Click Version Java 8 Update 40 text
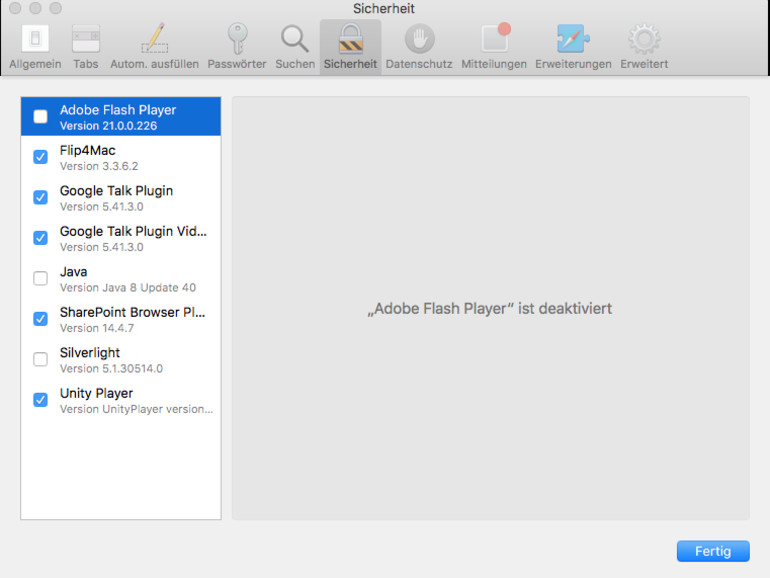The height and width of the screenshot is (578, 770). click(128, 288)
